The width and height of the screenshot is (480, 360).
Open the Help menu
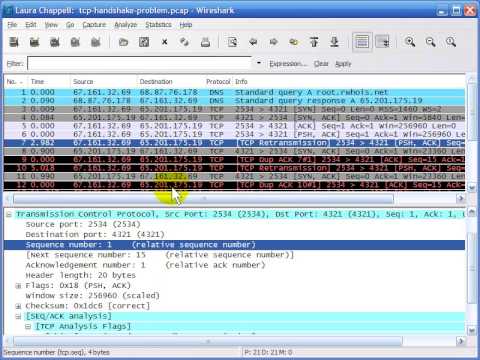click(186, 25)
